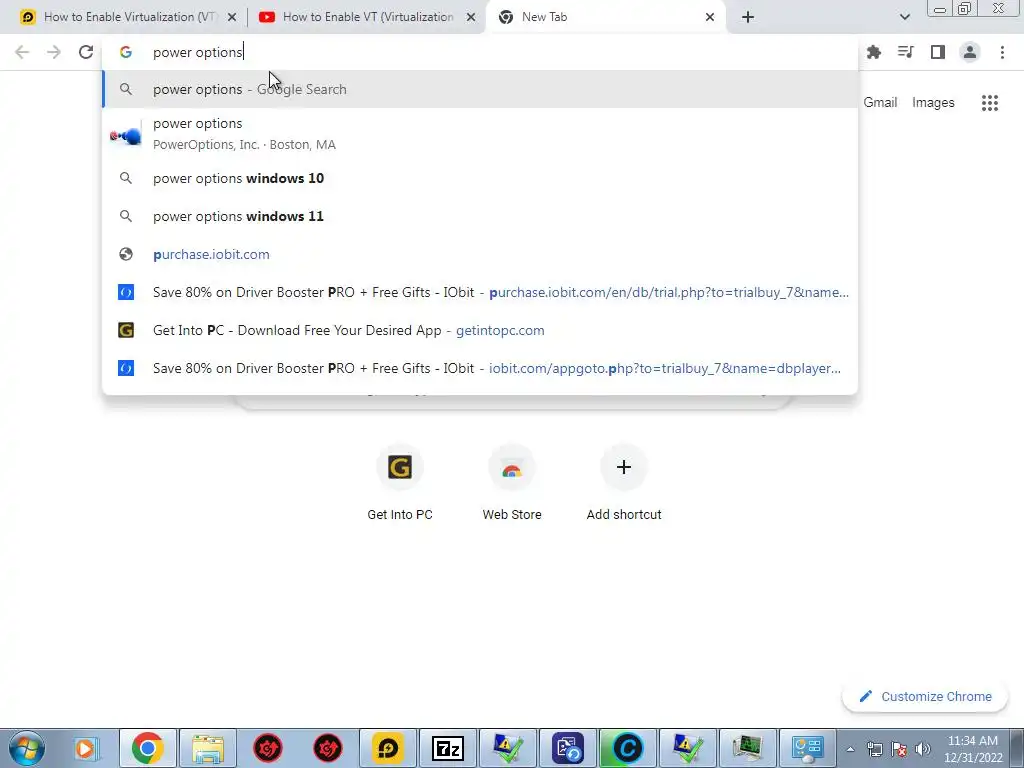Open Windows Explorer from the taskbar
The width and height of the screenshot is (1024, 768).
[x=208, y=748]
